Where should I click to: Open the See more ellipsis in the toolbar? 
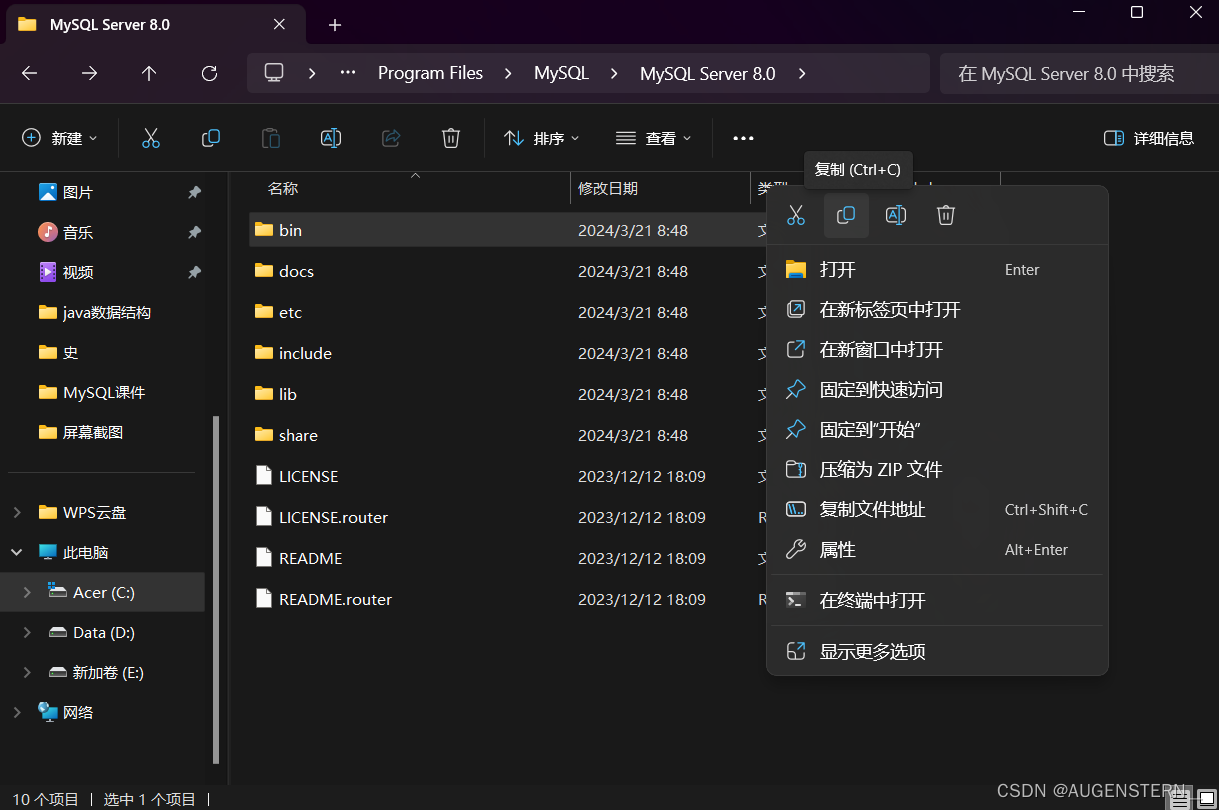[743, 138]
